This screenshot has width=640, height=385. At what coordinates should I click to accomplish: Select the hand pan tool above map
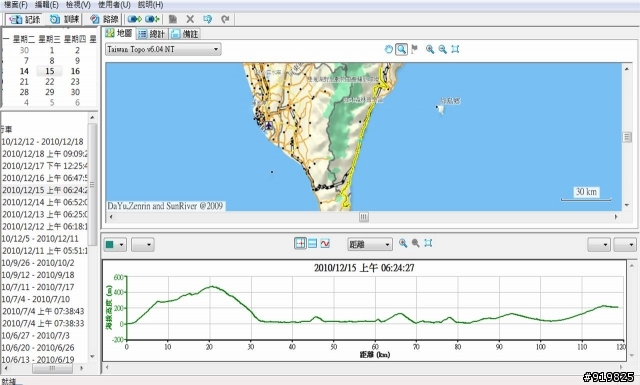pos(389,49)
